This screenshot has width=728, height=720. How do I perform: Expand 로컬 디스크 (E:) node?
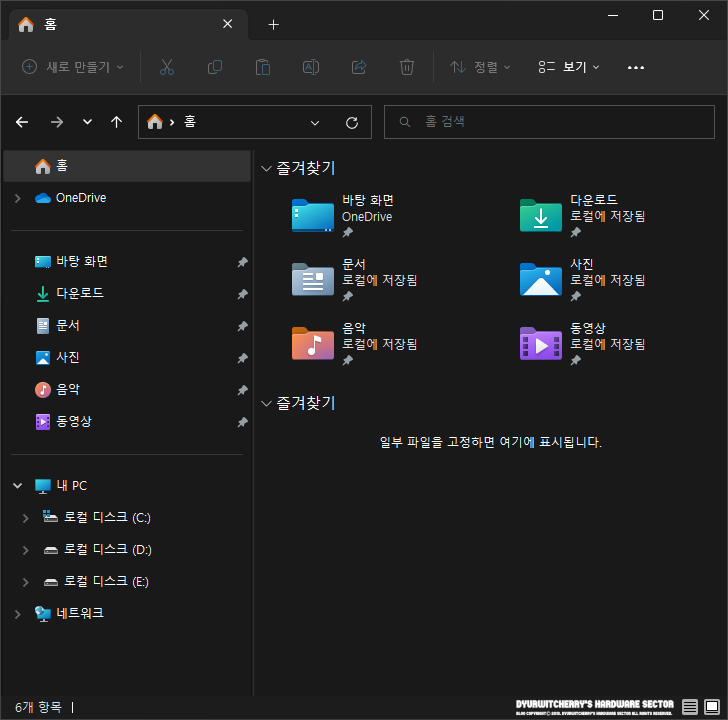[26, 582]
